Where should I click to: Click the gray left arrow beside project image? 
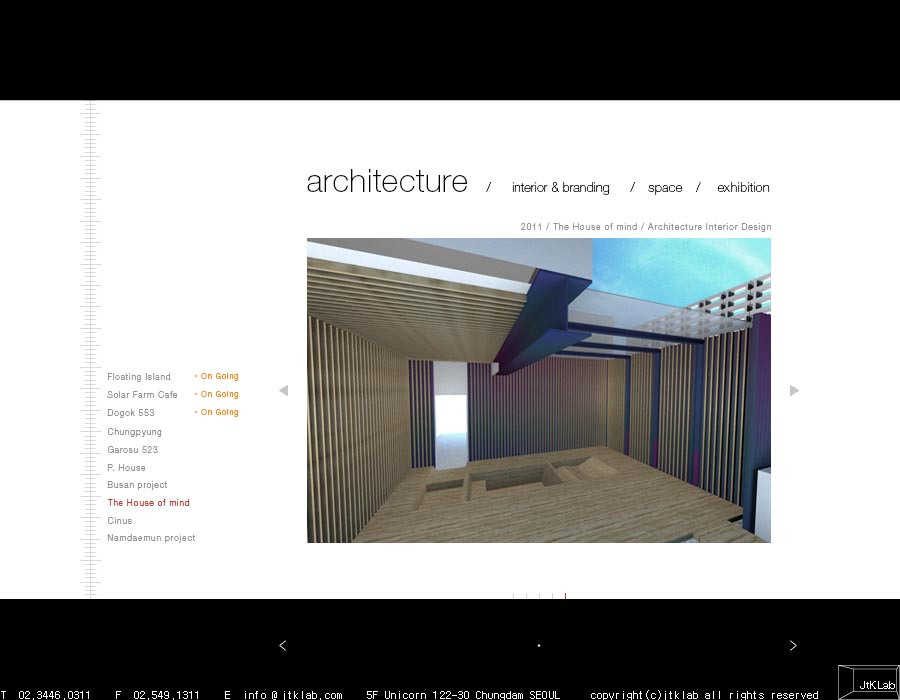tap(284, 391)
